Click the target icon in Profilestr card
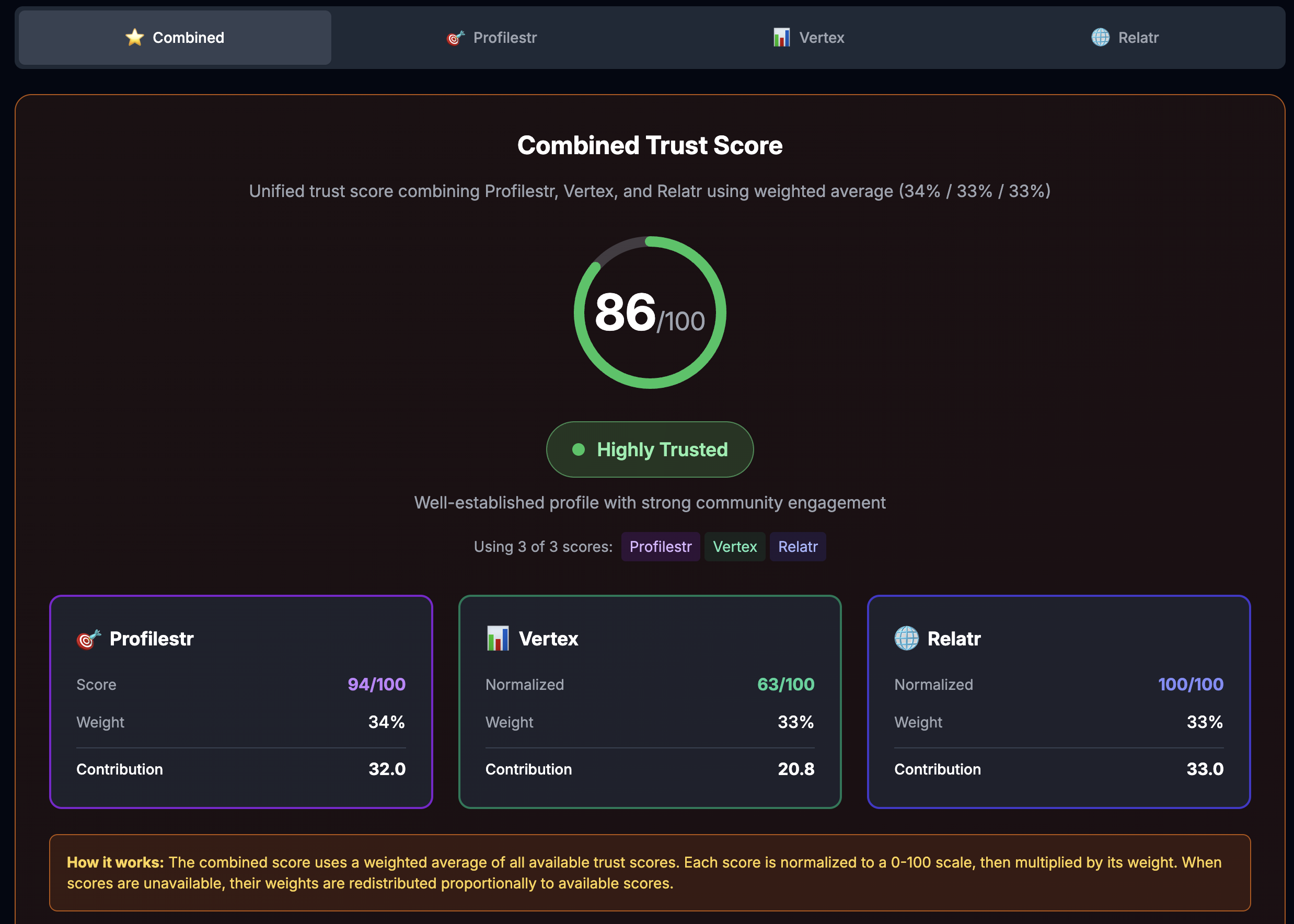This screenshot has height=924, width=1294. point(89,639)
